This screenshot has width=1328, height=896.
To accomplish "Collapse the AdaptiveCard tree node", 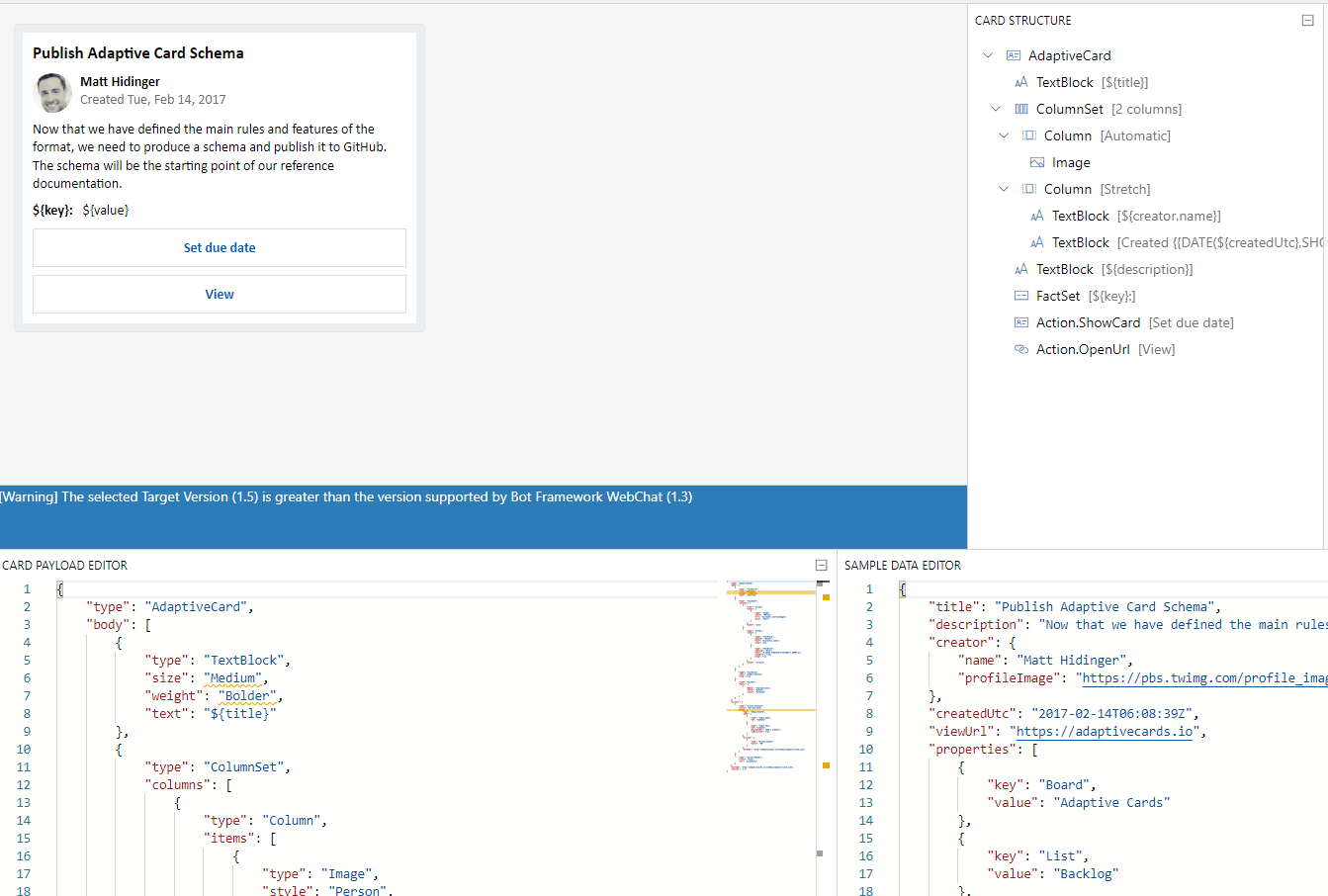I will coord(988,55).
